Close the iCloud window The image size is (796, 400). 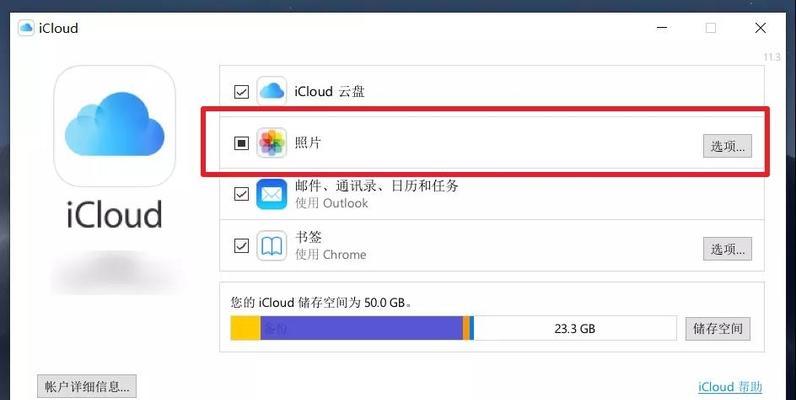[760, 28]
